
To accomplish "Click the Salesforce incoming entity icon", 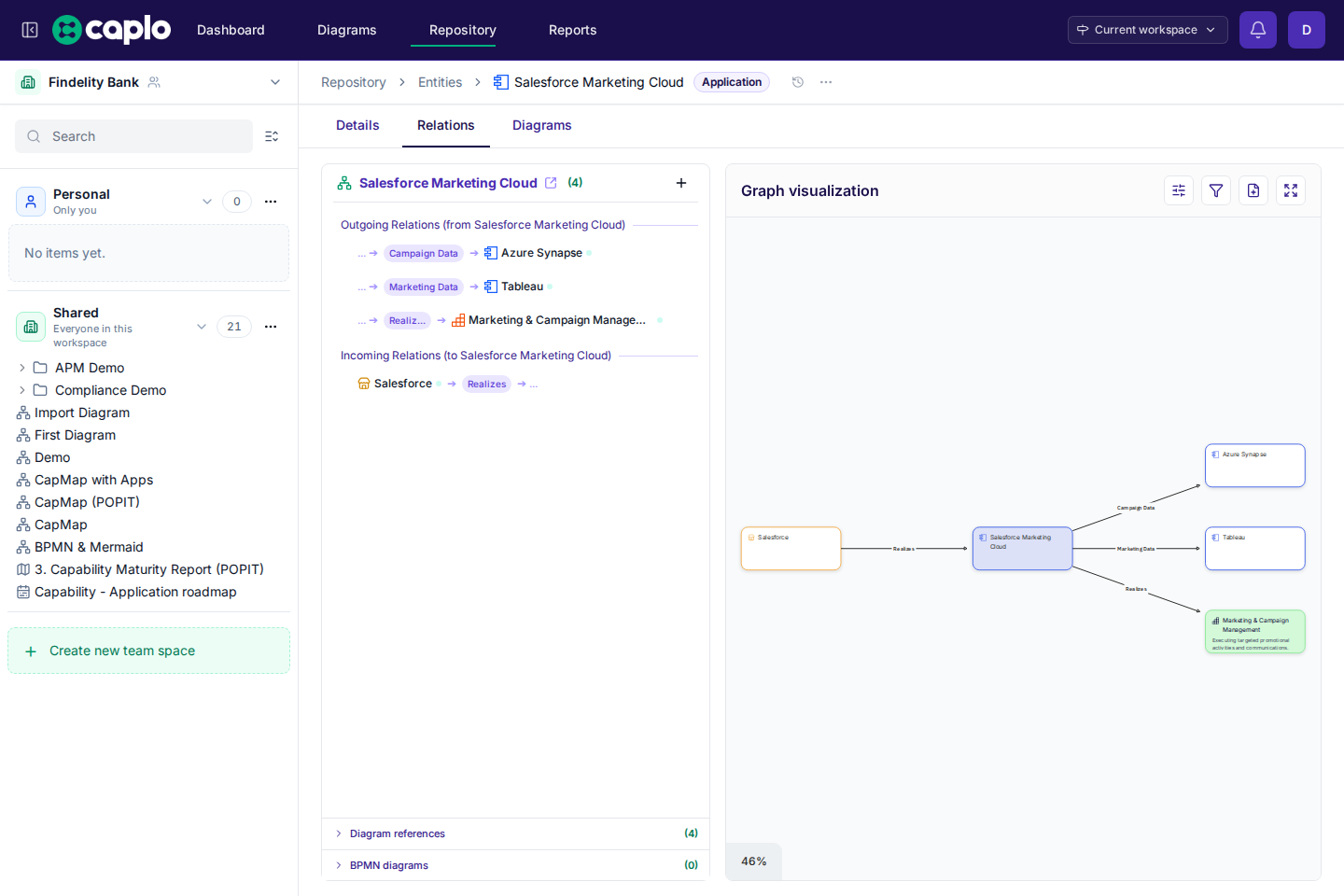I will [364, 384].
